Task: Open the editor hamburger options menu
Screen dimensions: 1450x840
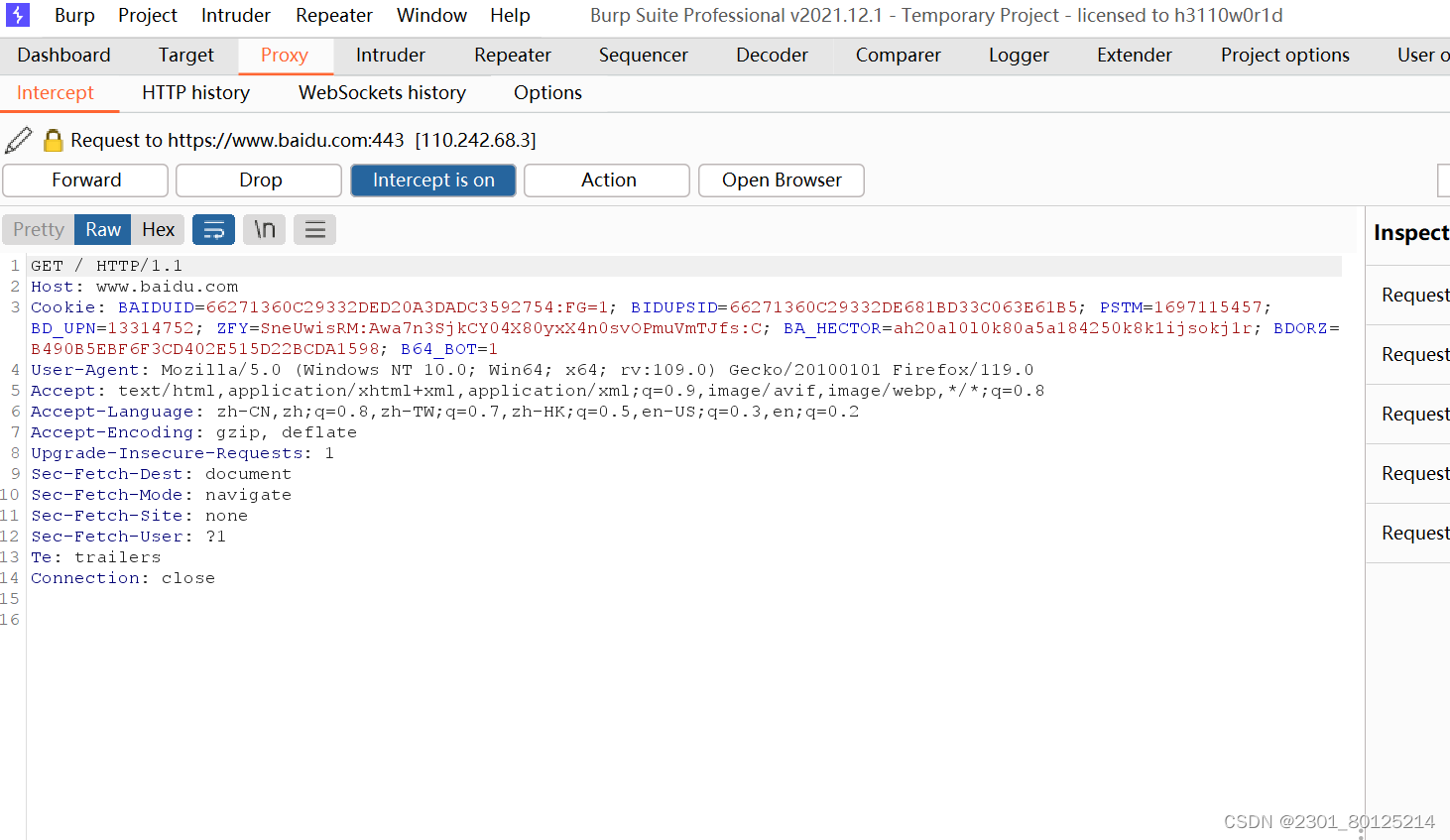Action: tap(315, 230)
